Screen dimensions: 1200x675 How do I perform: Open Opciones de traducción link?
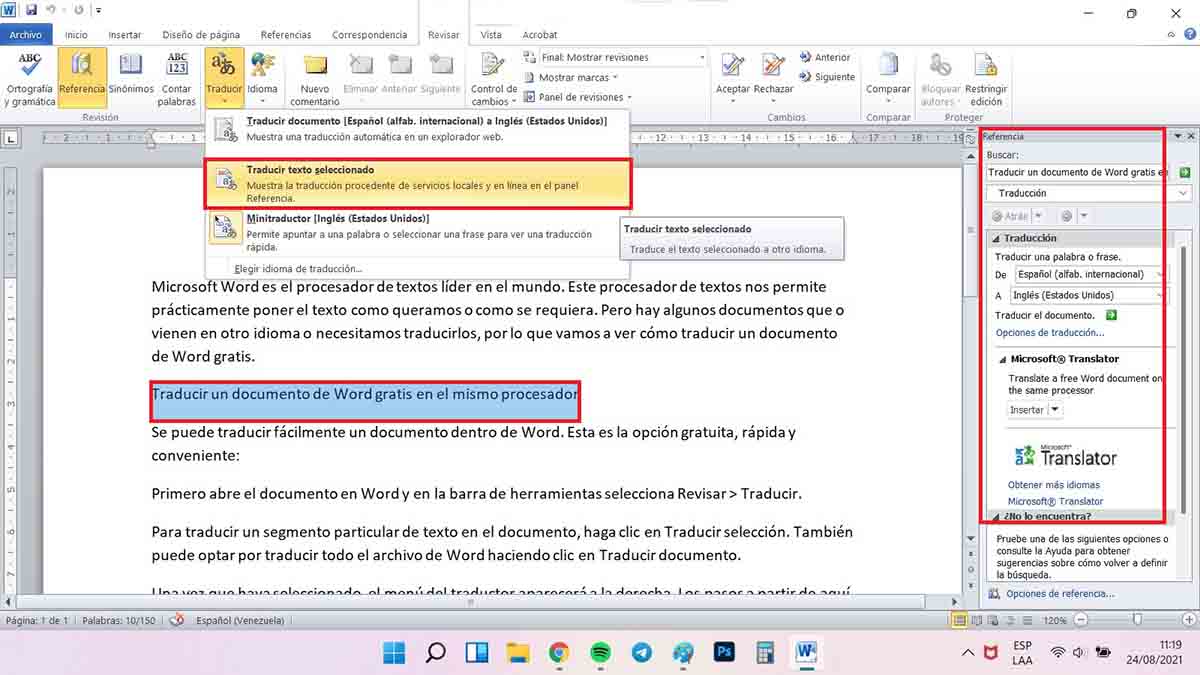[1050, 333]
